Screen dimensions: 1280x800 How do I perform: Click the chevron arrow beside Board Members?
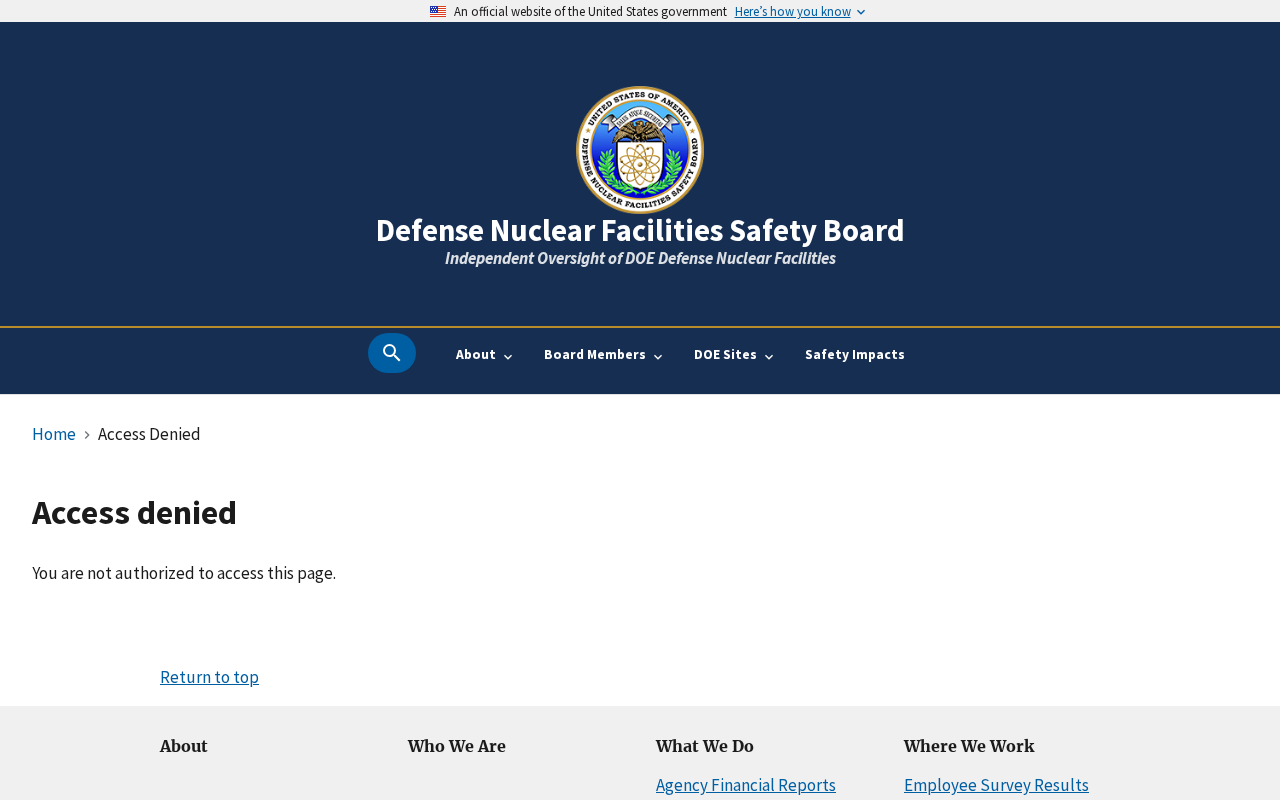click(x=658, y=357)
